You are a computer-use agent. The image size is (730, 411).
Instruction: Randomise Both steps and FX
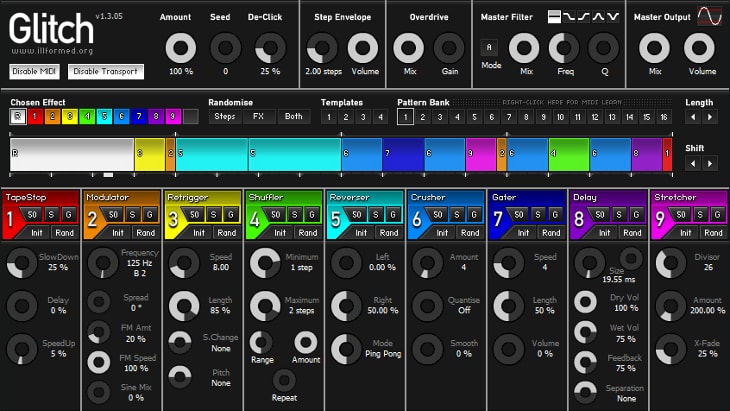click(x=293, y=116)
